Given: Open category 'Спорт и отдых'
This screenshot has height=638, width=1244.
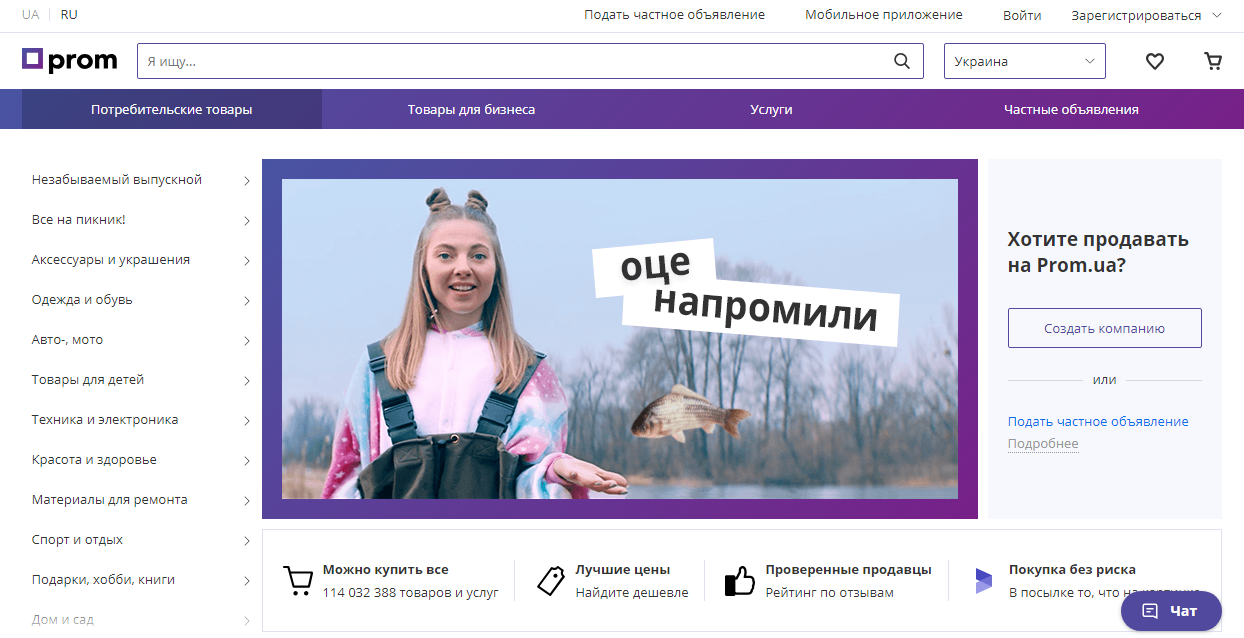Looking at the screenshot, I should (77, 540).
